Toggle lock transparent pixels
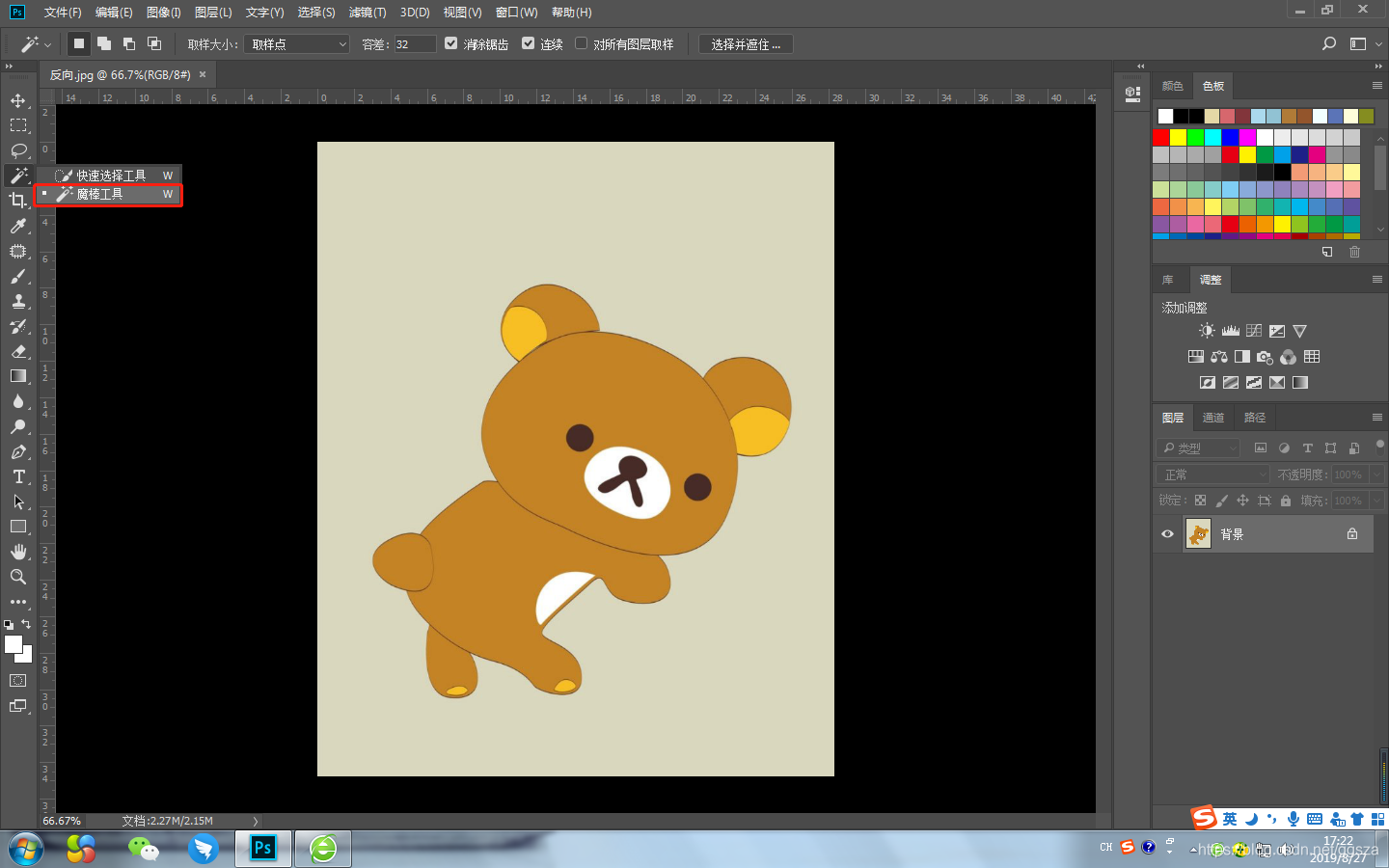 (x=1200, y=501)
